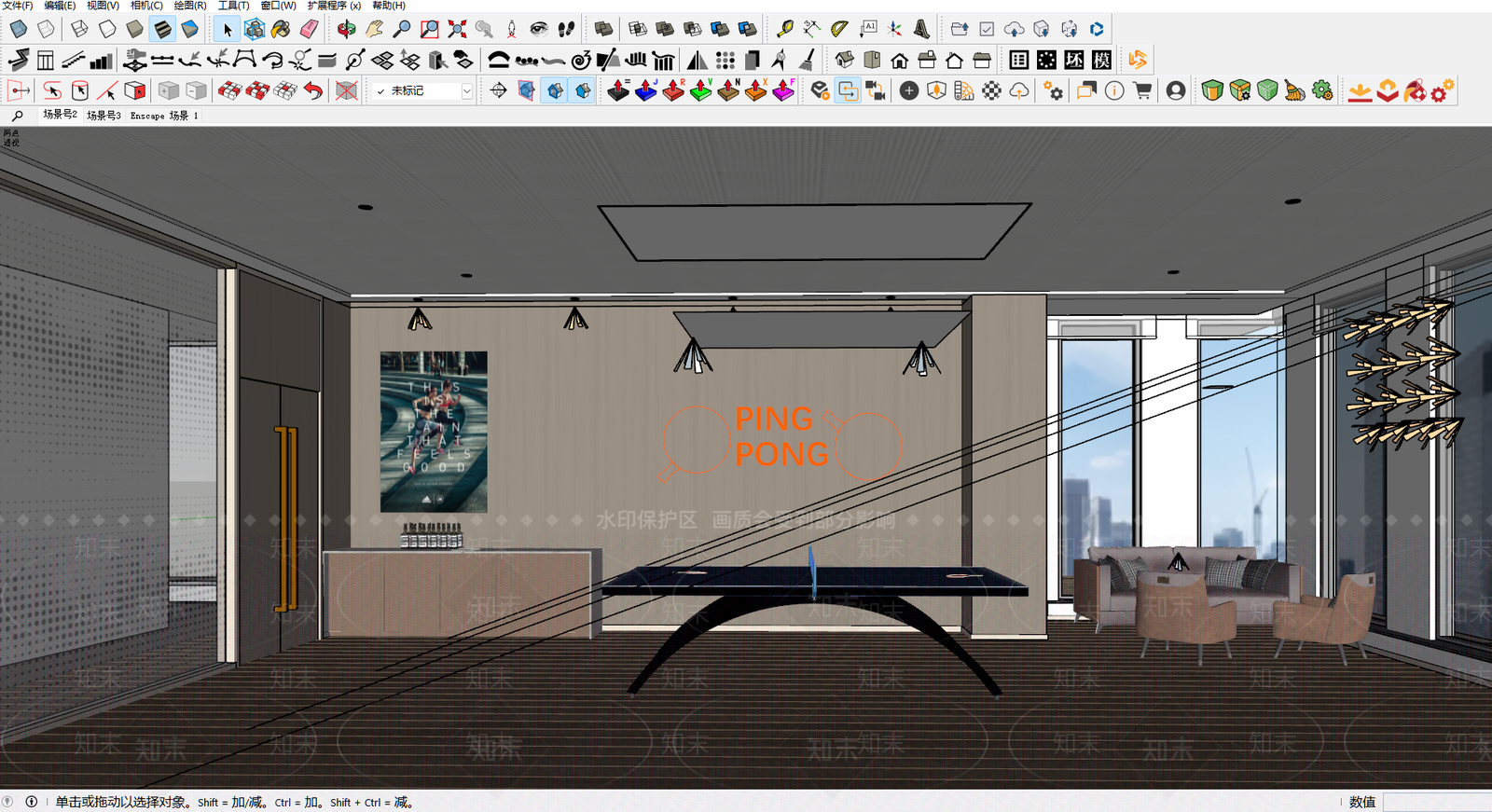Toggle Back Edges style
Image resolution: width=1492 pixels, height=812 pixels.
coord(45,30)
